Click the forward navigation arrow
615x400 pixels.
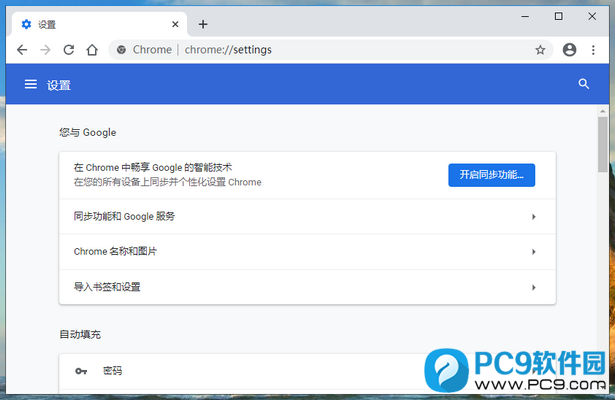(45, 50)
